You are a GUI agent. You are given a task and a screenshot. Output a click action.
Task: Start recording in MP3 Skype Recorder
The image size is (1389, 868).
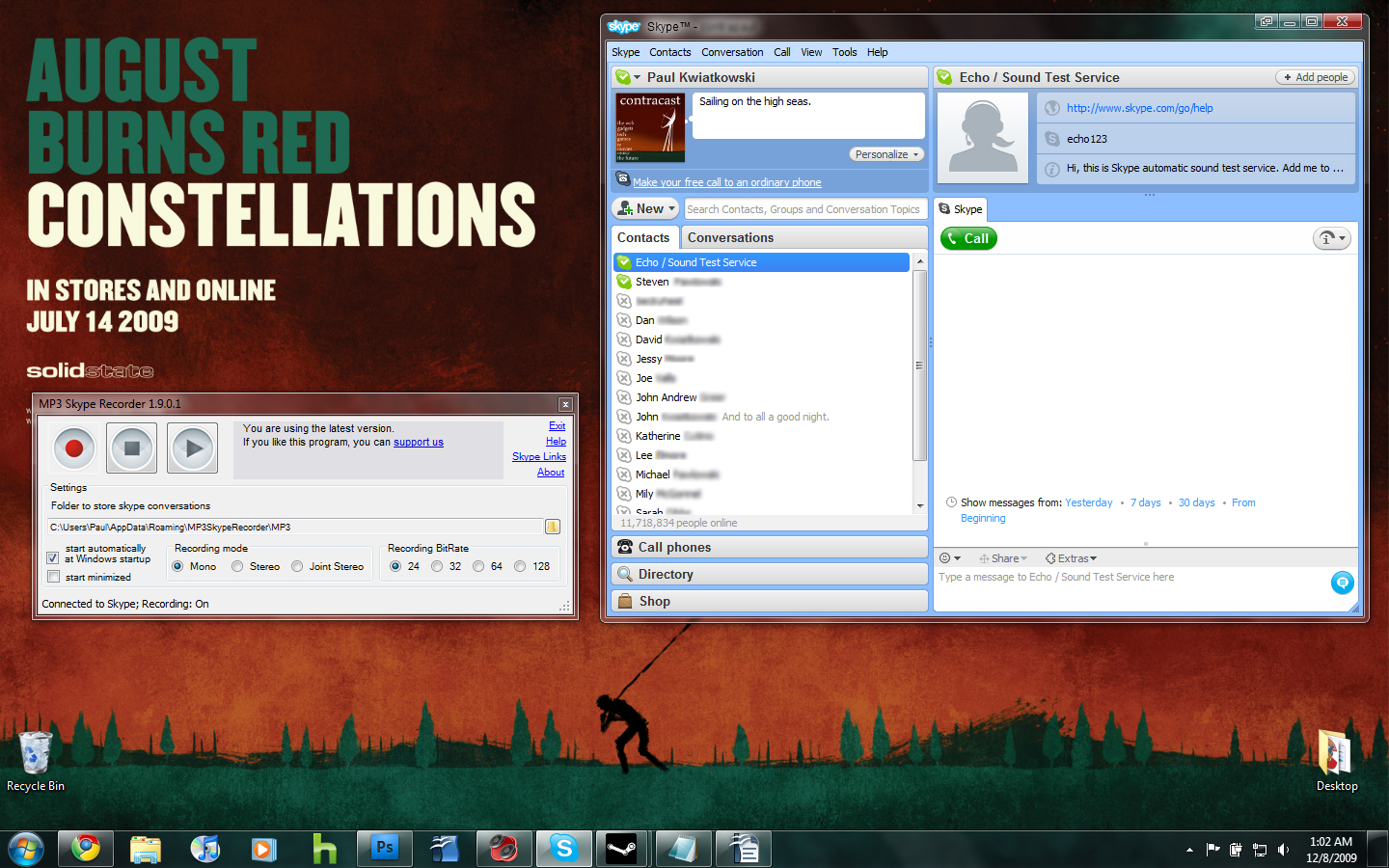click(74, 448)
